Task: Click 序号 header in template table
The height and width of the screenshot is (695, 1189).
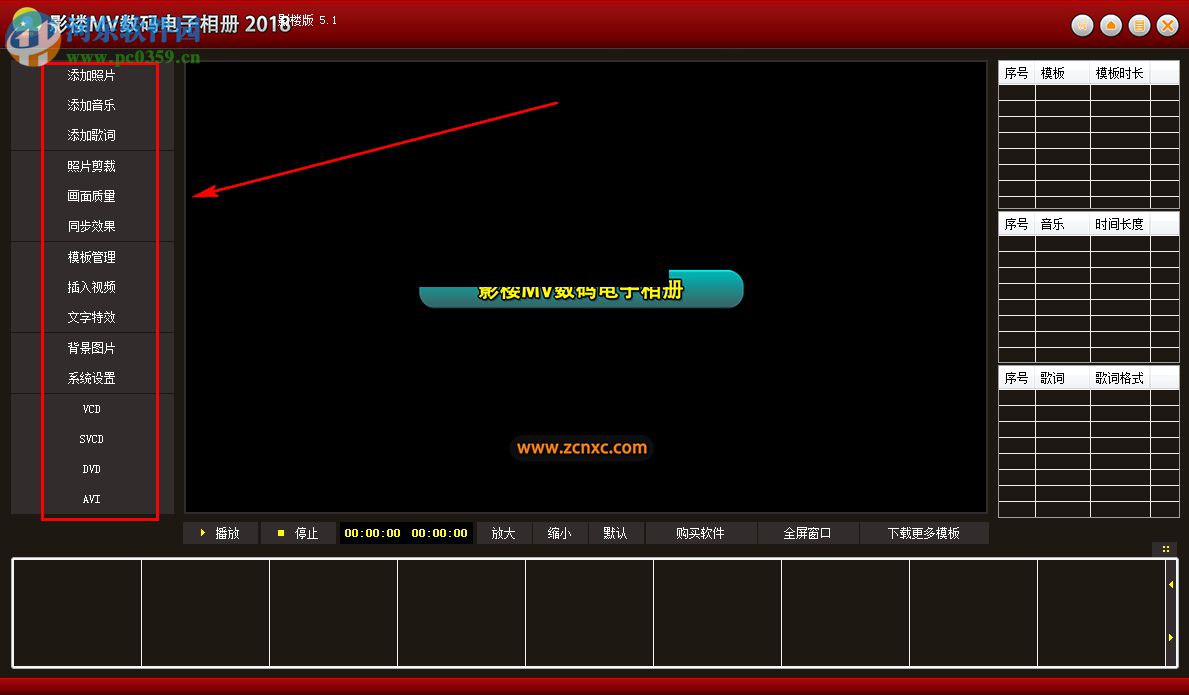Action: click(1017, 74)
